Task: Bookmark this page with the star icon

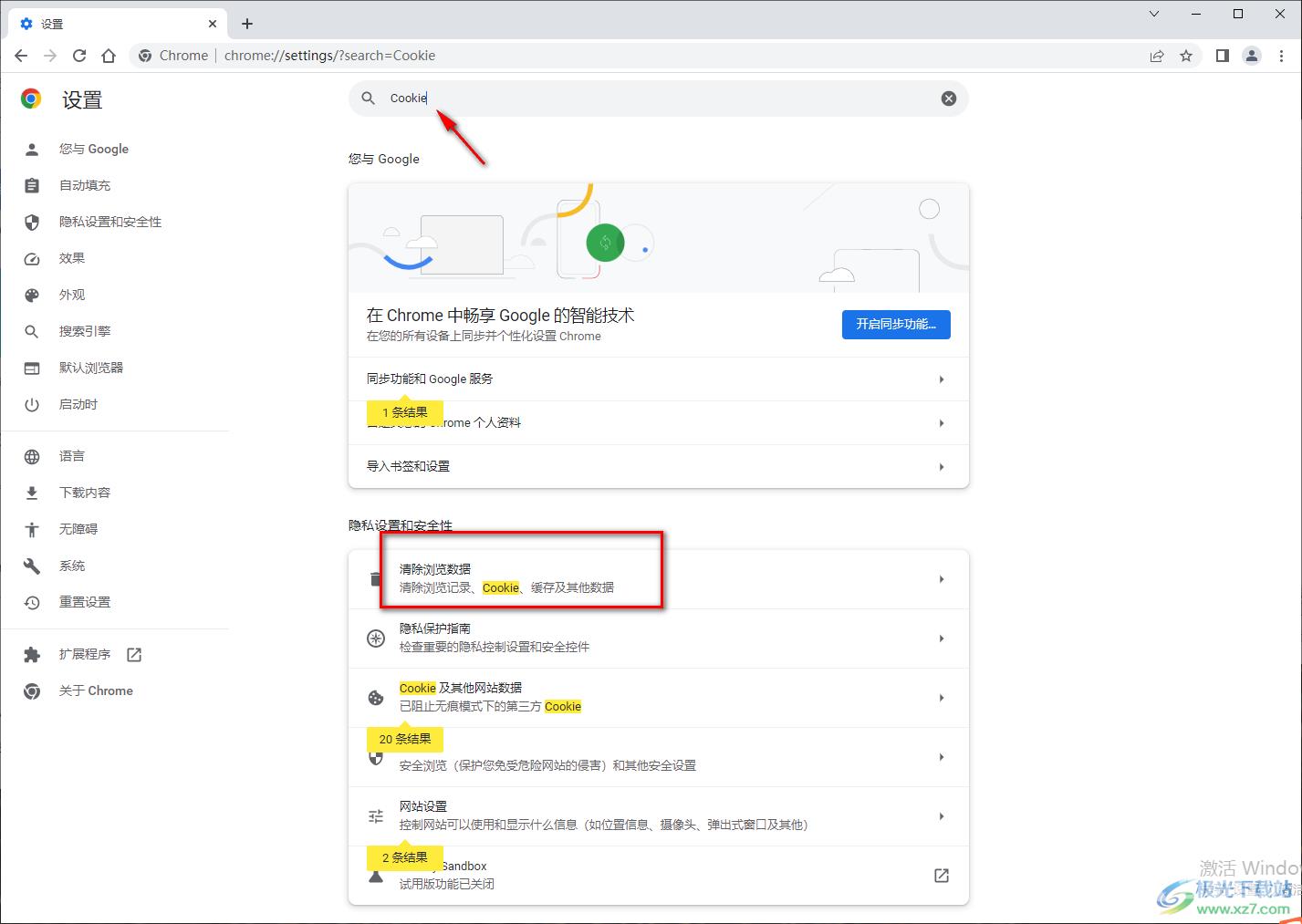Action: point(1186,56)
